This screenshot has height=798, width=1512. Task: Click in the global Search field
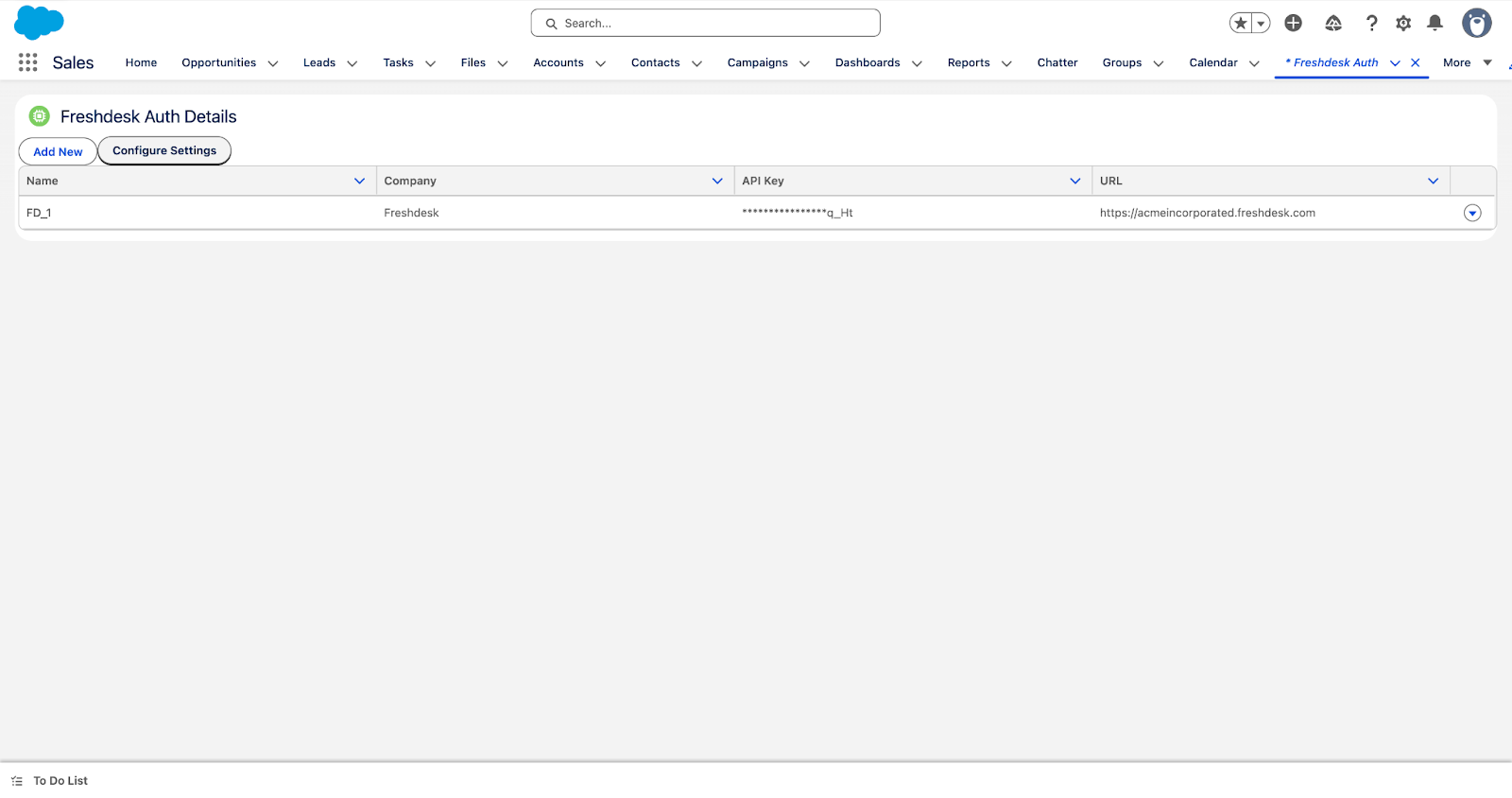[x=705, y=23]
